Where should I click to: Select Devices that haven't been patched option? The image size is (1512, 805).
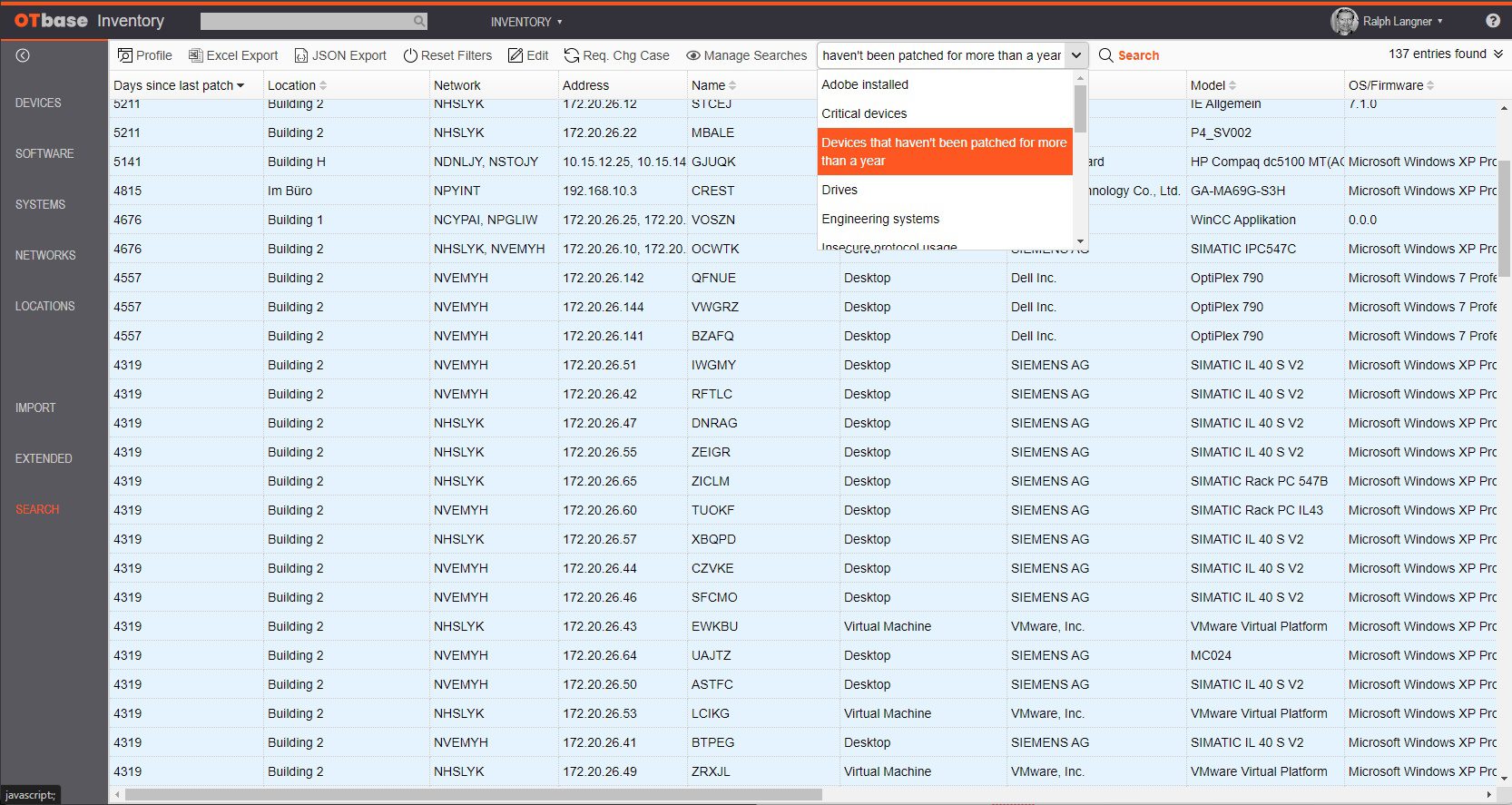945,152
